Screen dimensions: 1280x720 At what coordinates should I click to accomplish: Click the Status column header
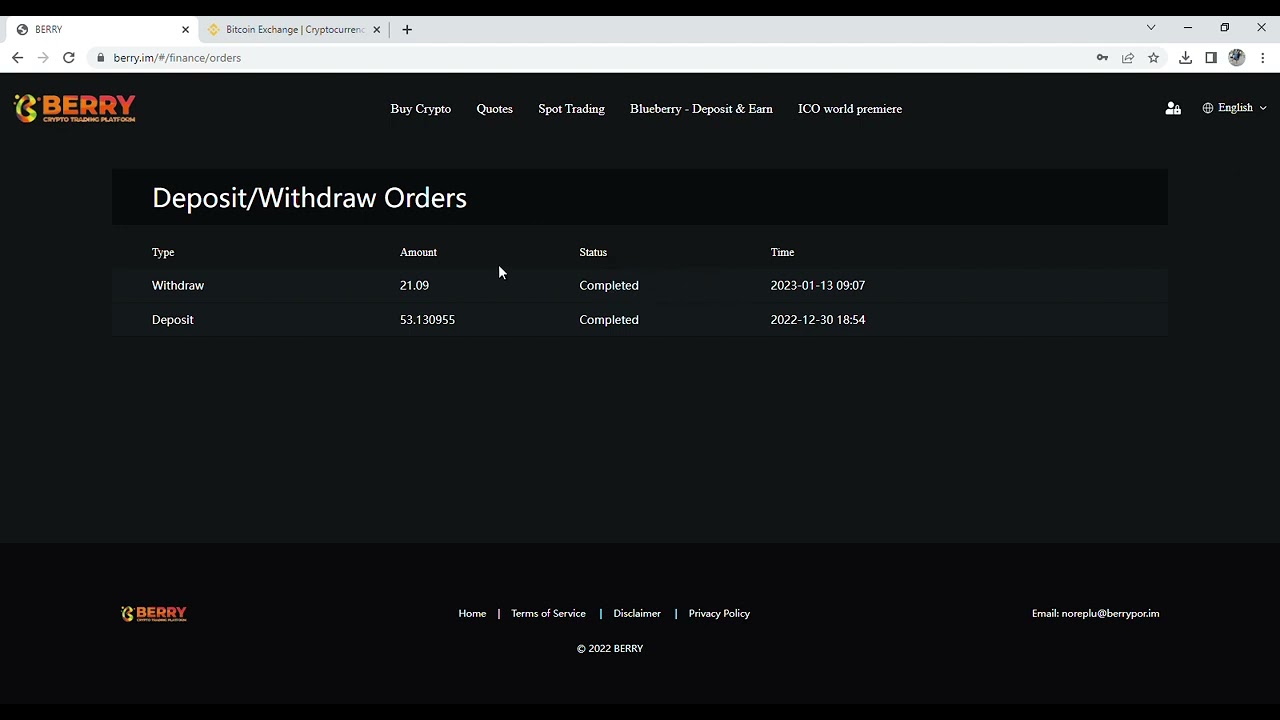click(x=593, y=252)
